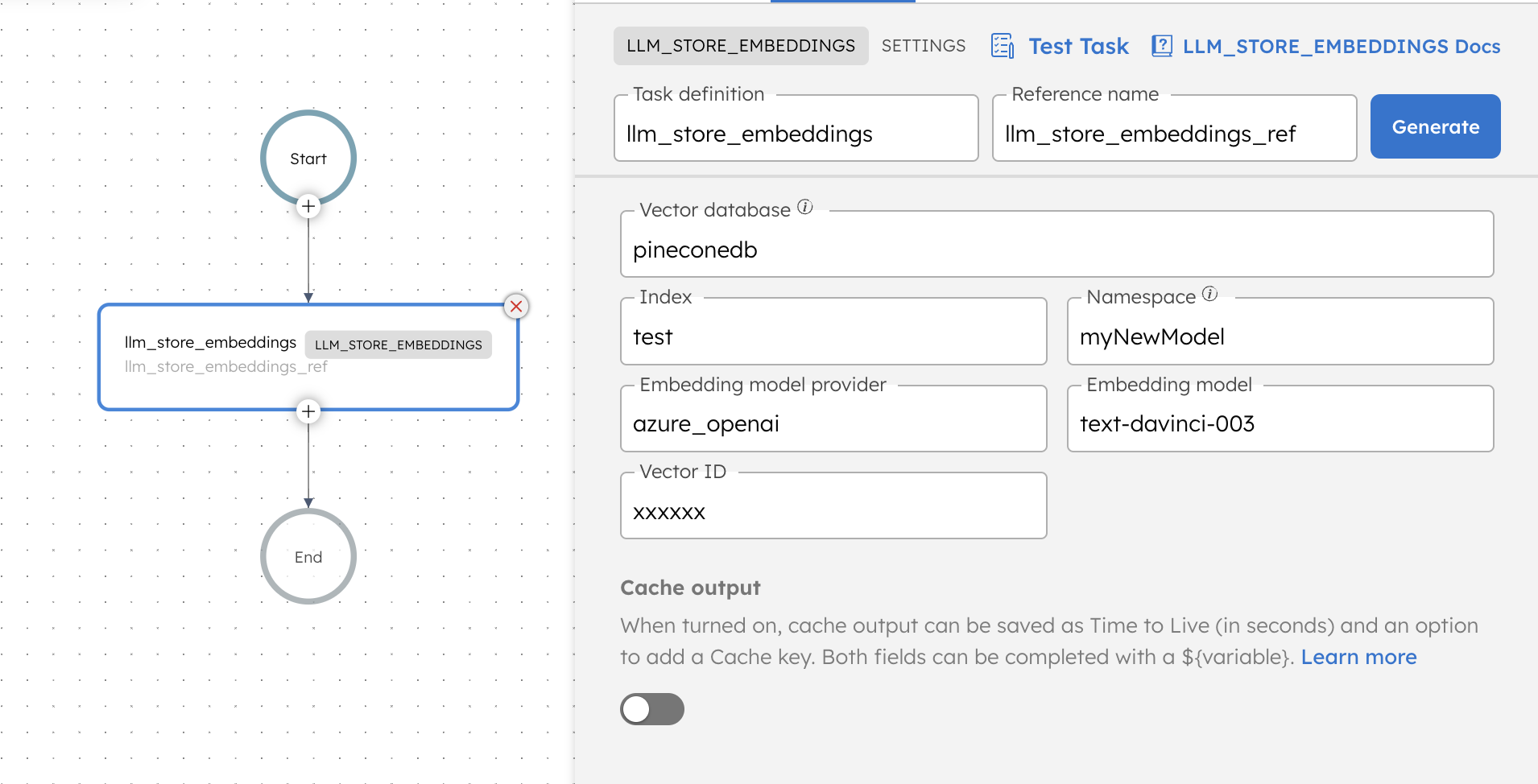The height and width of the screenshot is (784, 1538).
Task: Click the Test Task link
Action: (1078, 46)
